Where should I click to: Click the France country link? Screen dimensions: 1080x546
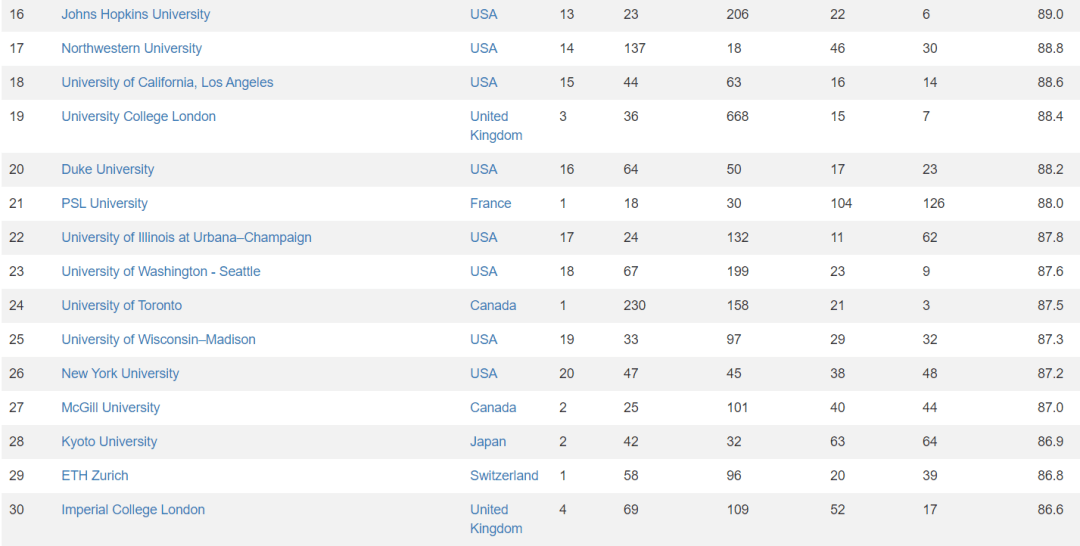pos(490,204)
